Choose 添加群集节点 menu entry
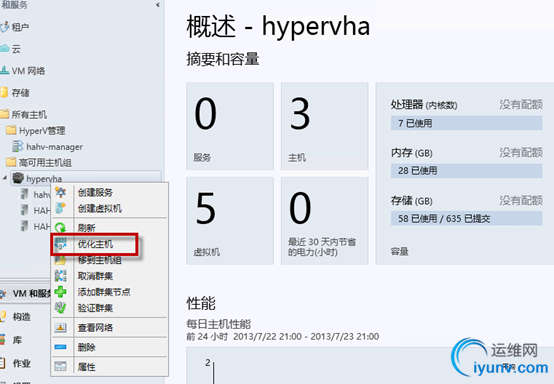The image size is (554, 384). [104, 292]
